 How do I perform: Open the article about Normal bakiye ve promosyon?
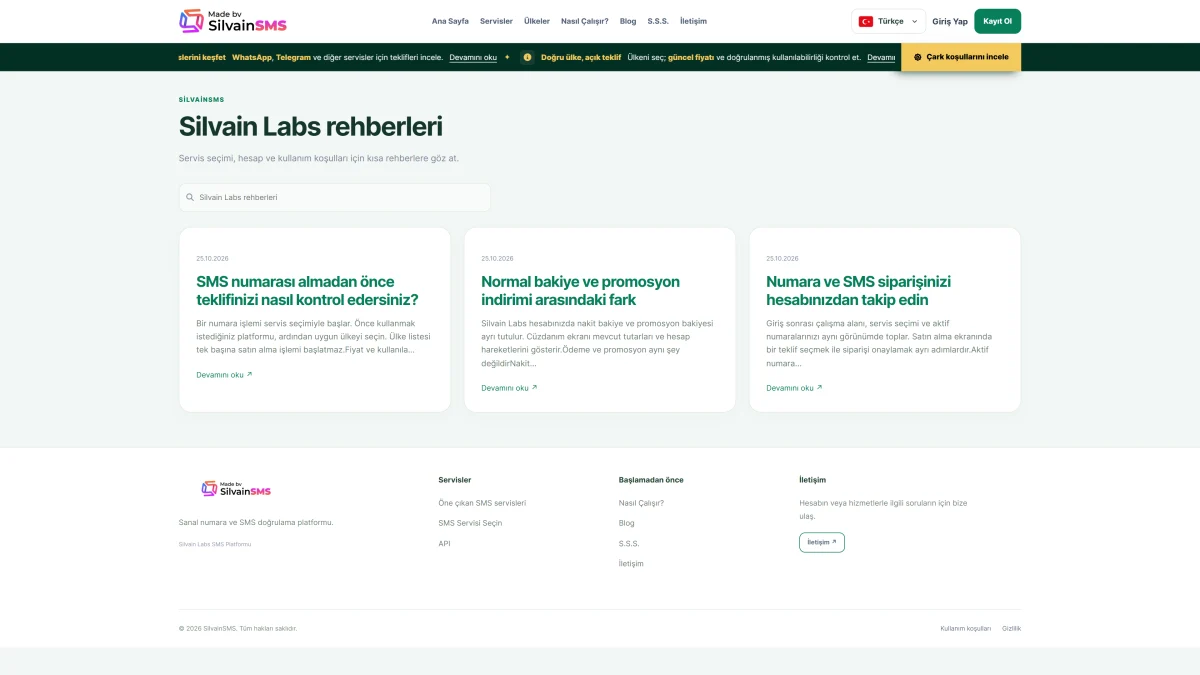(x=580, y=291)
